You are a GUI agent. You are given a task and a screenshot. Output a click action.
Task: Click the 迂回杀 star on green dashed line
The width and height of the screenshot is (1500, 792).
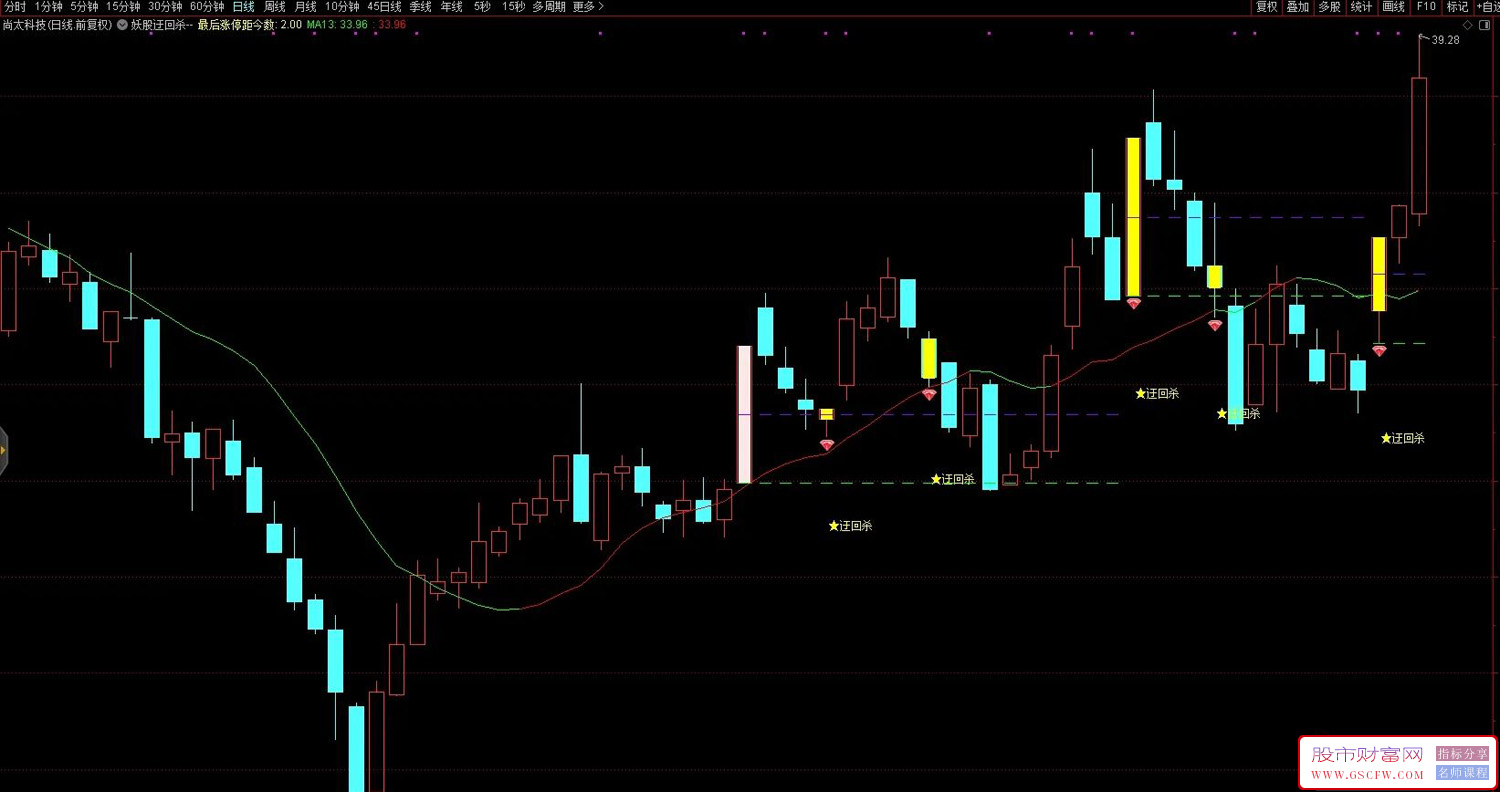pyautogui.click(x=952, y=479)
